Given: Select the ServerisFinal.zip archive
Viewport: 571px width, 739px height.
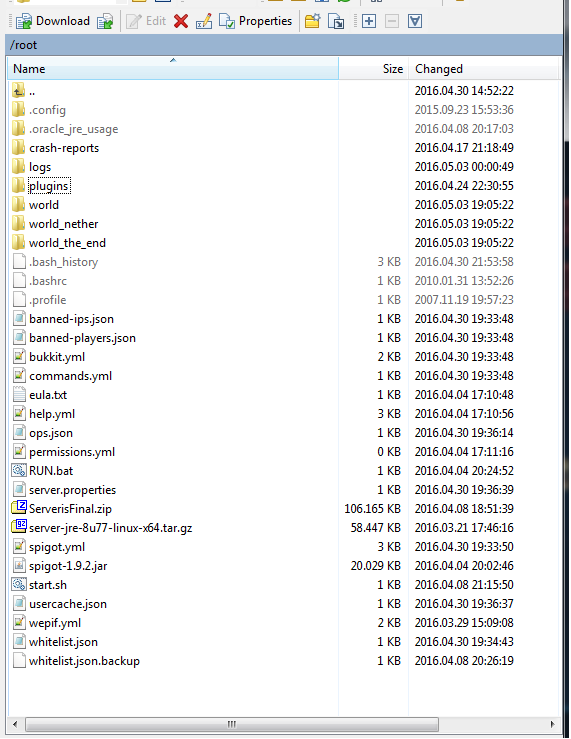Looking at the screenshot, I should click(70, 509).
